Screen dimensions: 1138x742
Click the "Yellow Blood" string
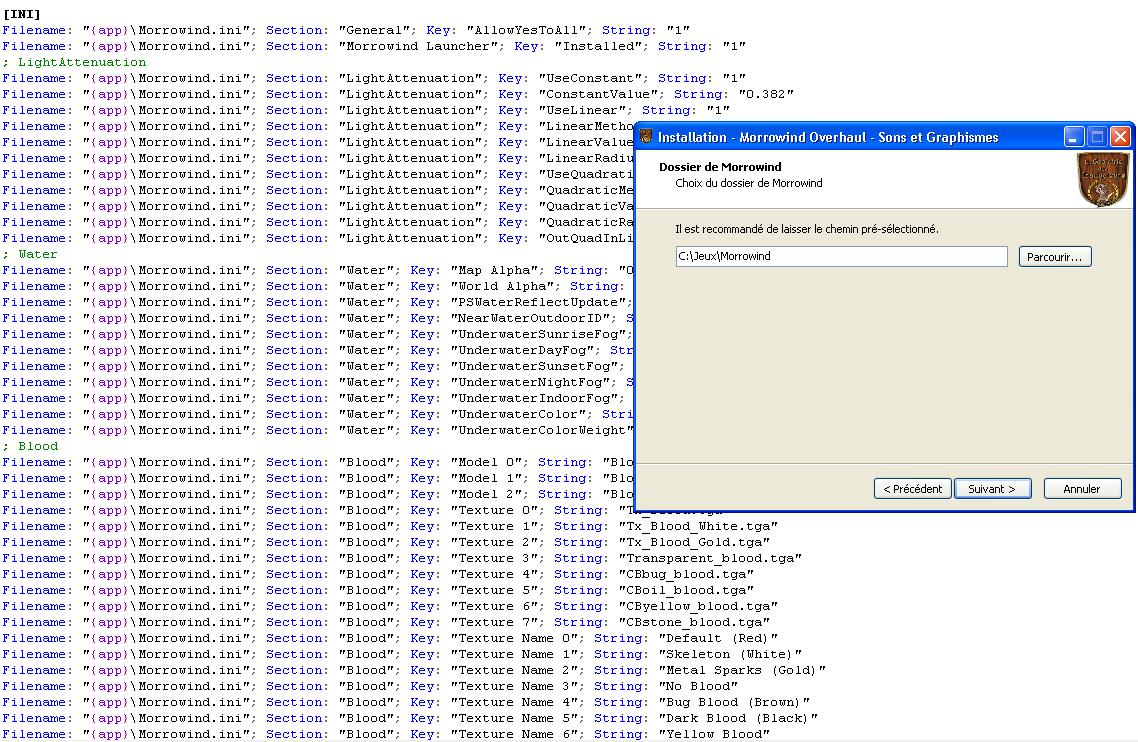[713, 734]
